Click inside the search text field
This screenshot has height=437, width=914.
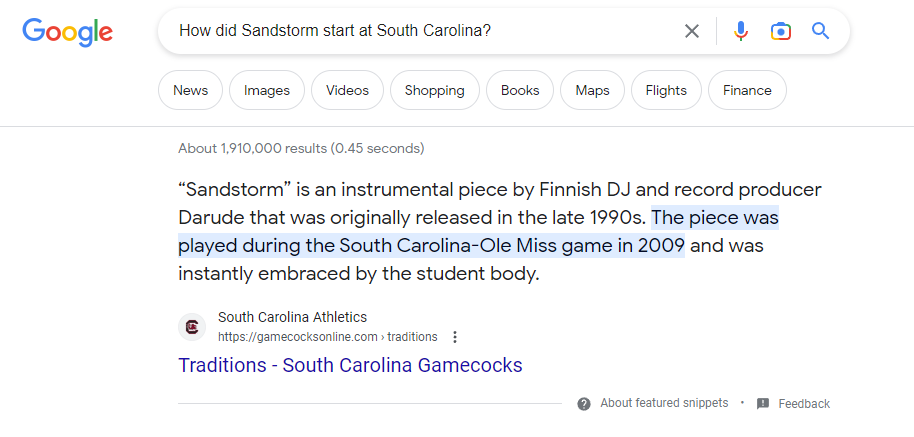[426, 31]
